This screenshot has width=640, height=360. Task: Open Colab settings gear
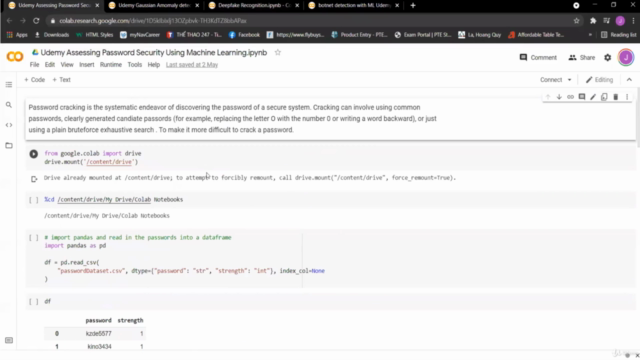click(x=607, y=58)
